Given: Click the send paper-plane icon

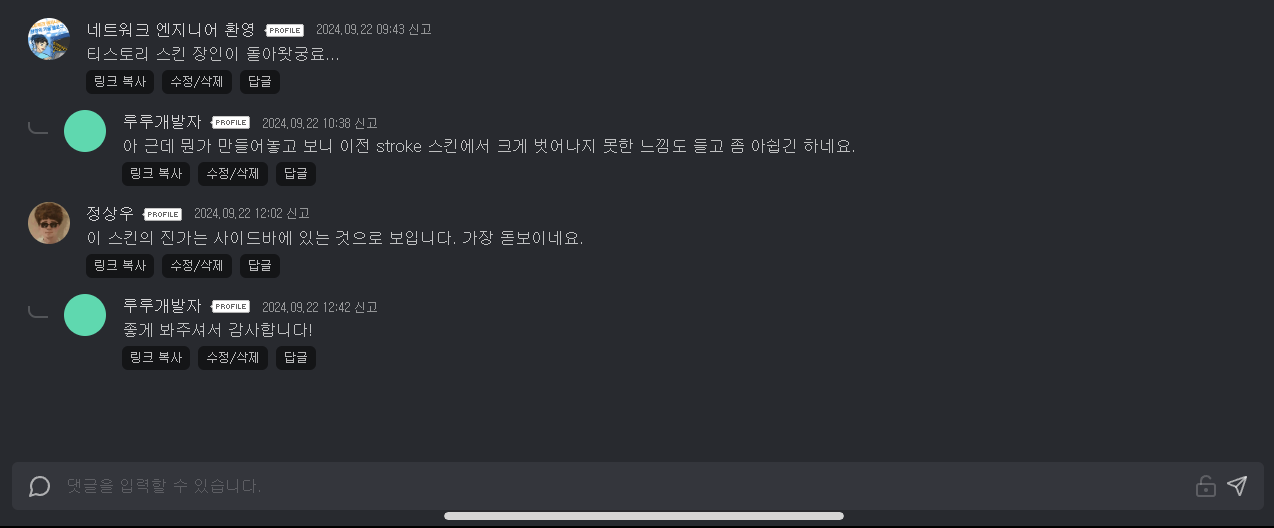Looking at the screenshot, I should click(x=1237, y=486).
